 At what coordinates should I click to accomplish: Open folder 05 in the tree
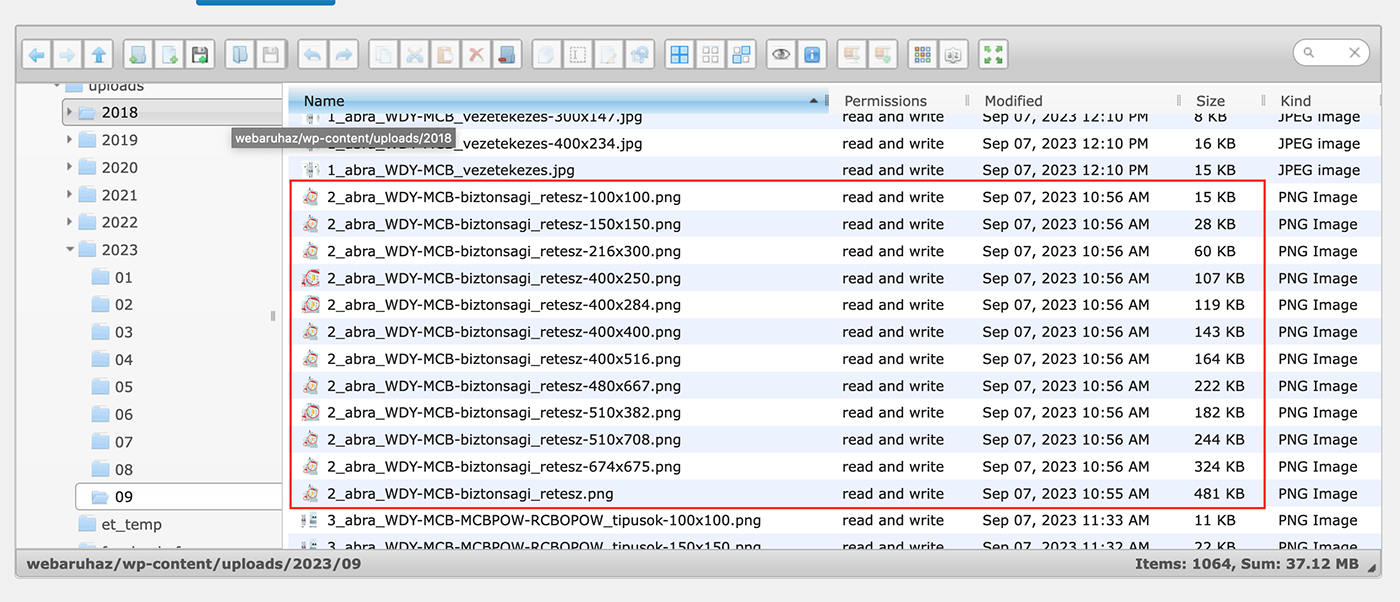pyautogui.click(x=123, y=387)
